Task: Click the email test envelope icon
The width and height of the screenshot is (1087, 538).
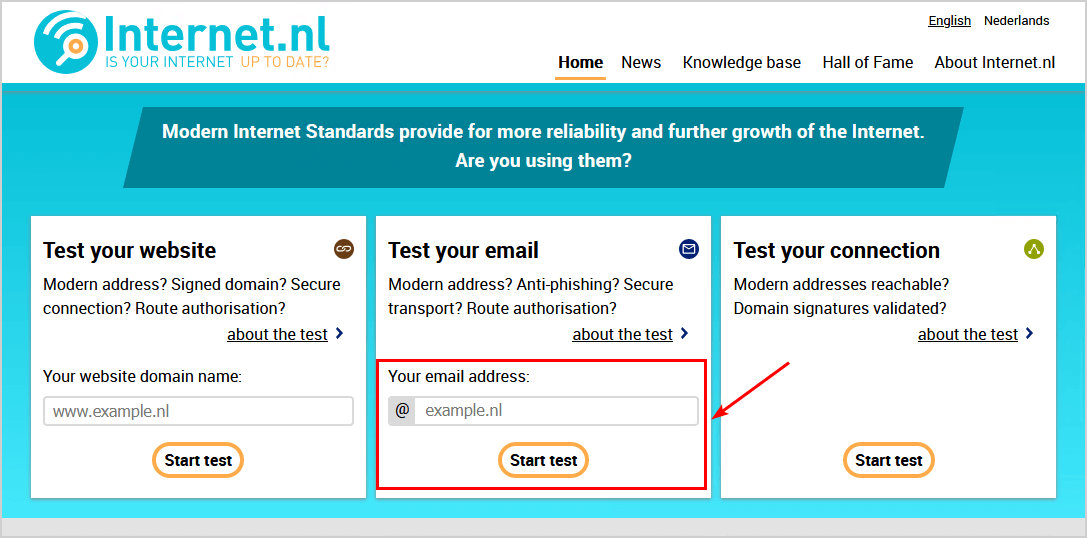Action: click(689, 249)
